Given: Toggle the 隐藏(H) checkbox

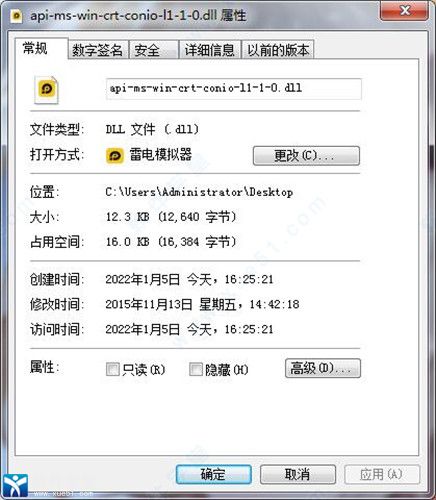Looking at the screenshot, I should coord(195,369).
